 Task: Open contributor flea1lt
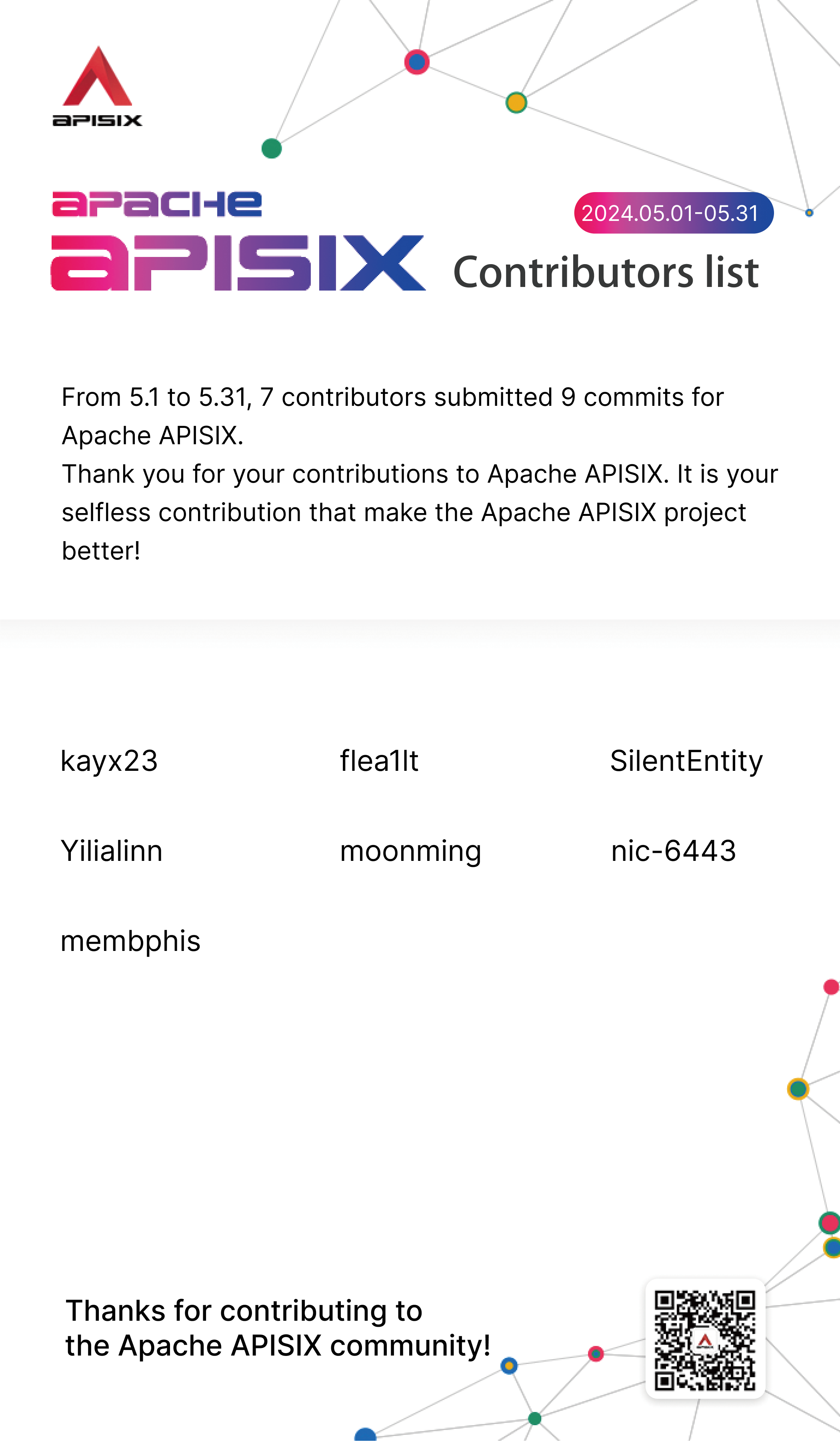coord(379,761)
